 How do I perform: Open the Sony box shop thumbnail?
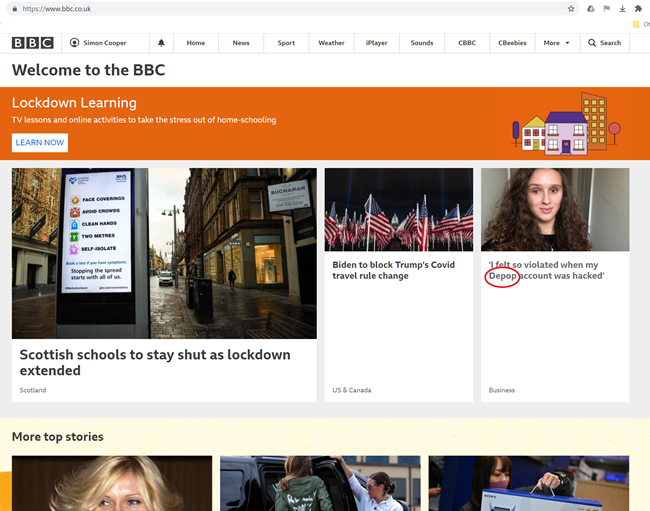pos(529,483)
